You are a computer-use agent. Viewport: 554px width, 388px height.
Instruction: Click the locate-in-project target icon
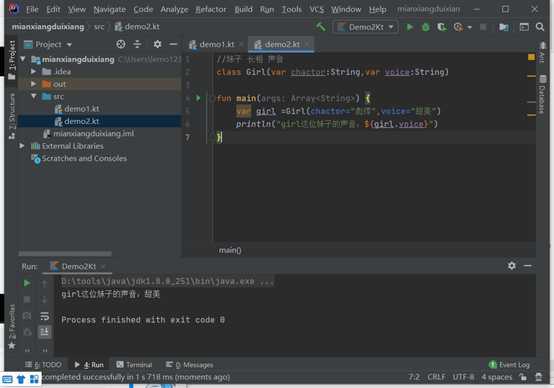pyautogui.click(x=121, y=44)
